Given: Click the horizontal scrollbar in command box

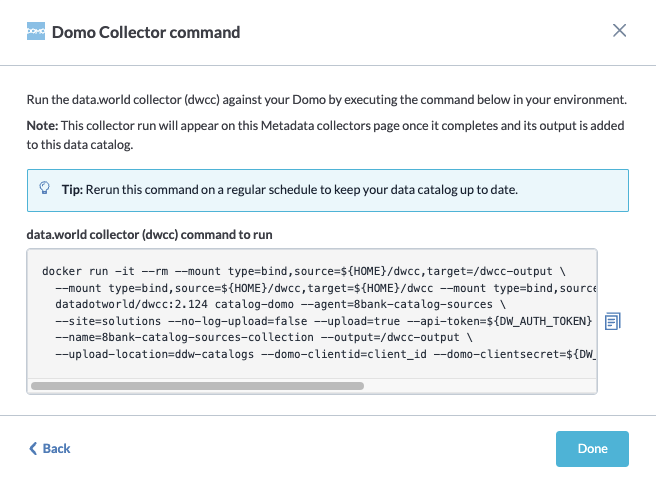Looking at the screenshot, I should [x=197, y=386].
